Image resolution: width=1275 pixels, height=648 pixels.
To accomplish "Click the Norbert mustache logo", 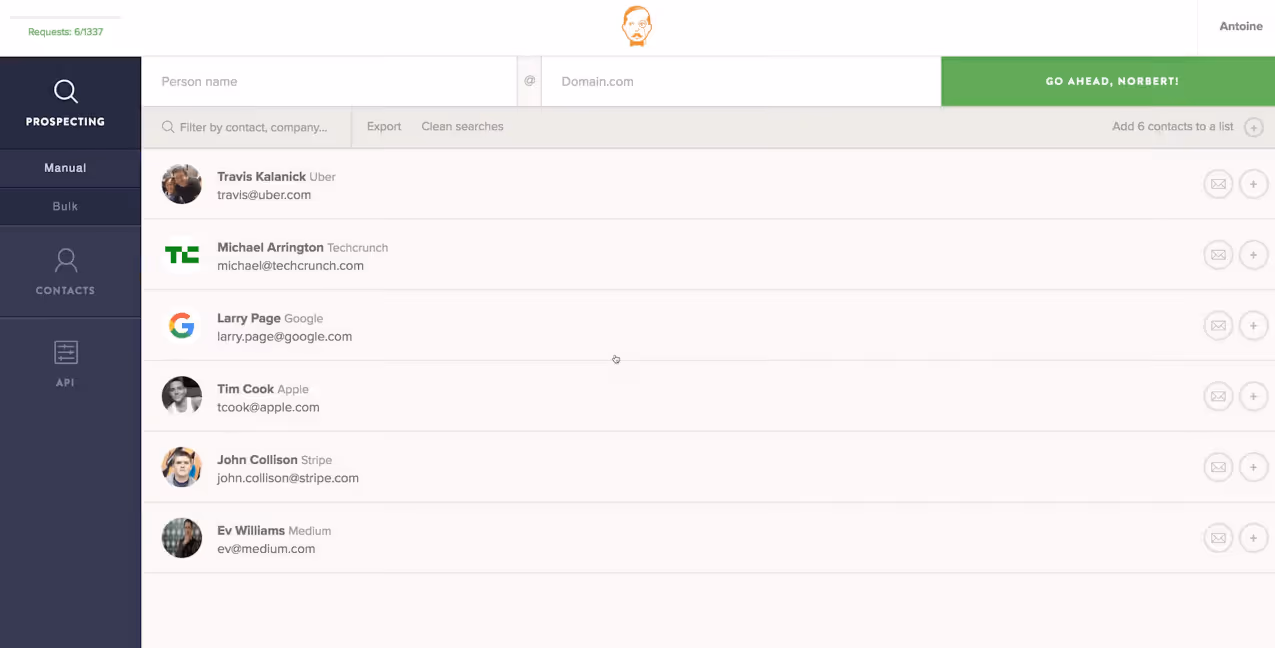I will [x=637, y=26].
